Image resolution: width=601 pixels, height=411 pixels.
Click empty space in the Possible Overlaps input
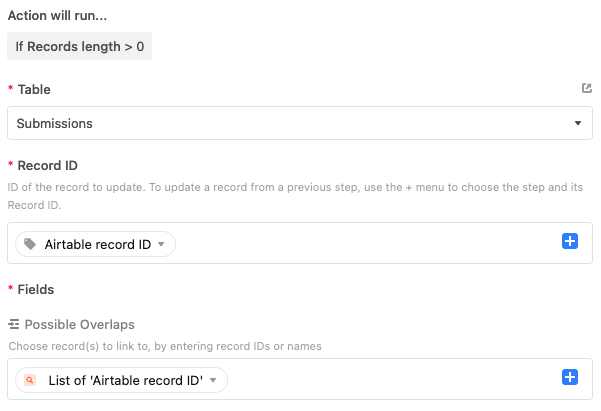[x=390, y=380]
